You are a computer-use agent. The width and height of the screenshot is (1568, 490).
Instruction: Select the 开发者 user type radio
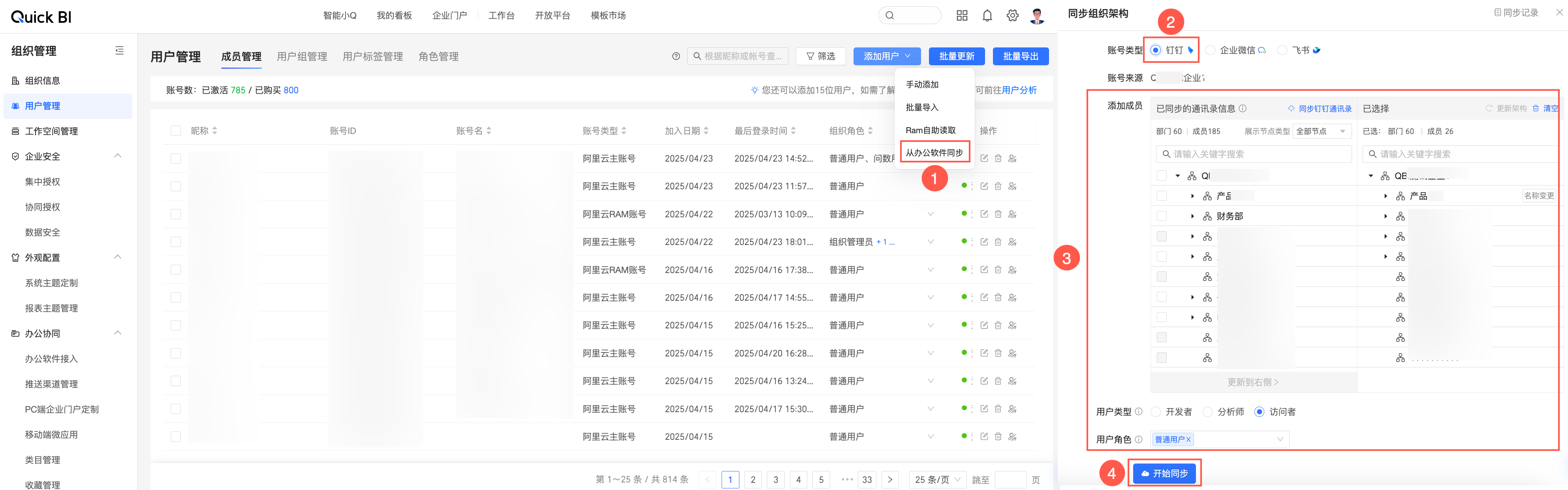[x=1155, y=412]
